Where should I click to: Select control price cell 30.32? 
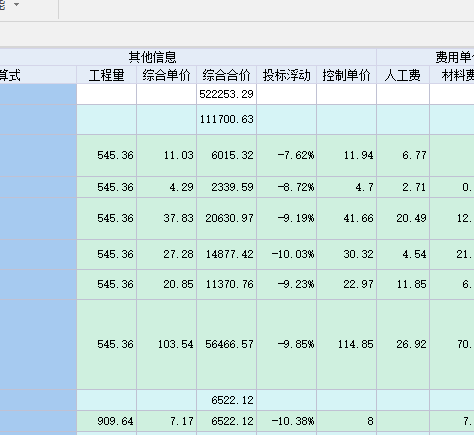347,254
